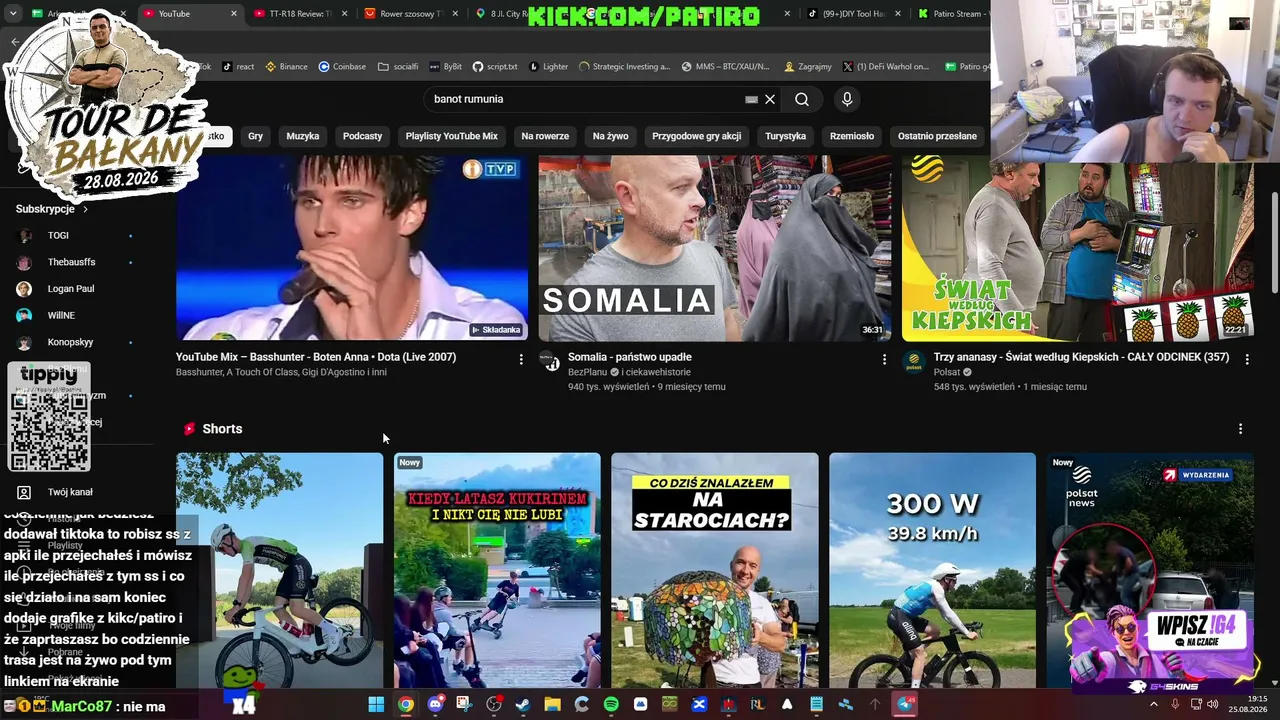
Task: Select the Na żywo filter chip
Action: pyautogui.click(x=611, y=136)
